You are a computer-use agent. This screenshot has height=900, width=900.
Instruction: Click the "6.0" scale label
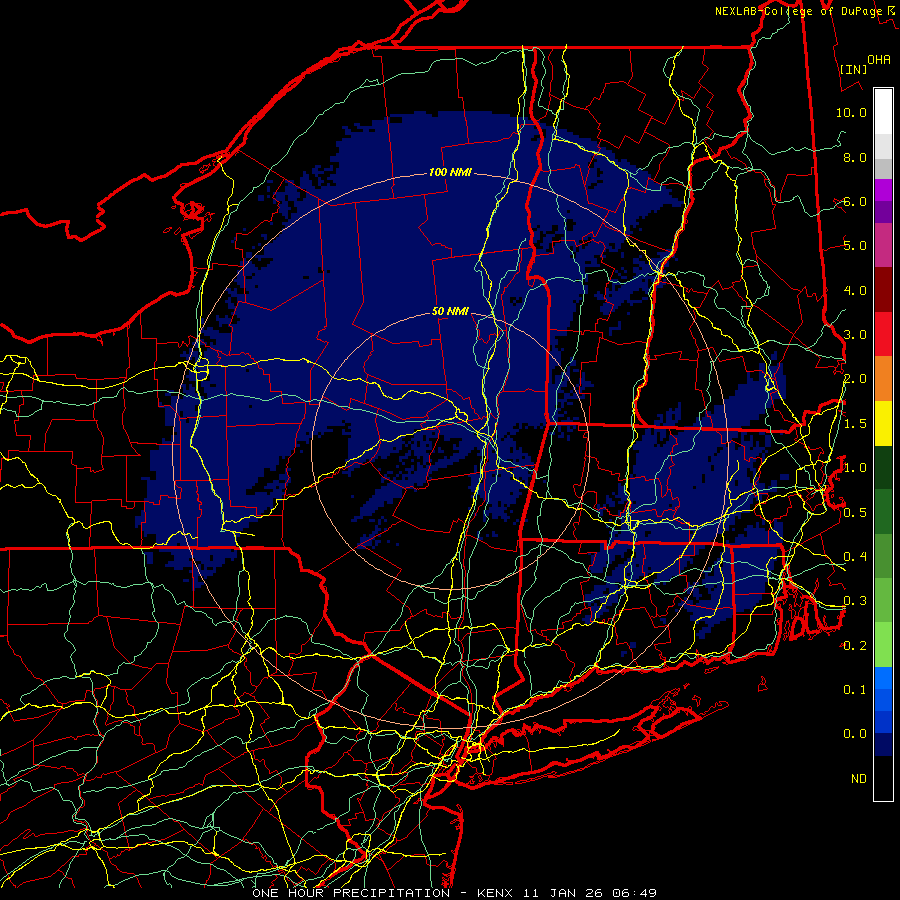click(x=855, y=201)
